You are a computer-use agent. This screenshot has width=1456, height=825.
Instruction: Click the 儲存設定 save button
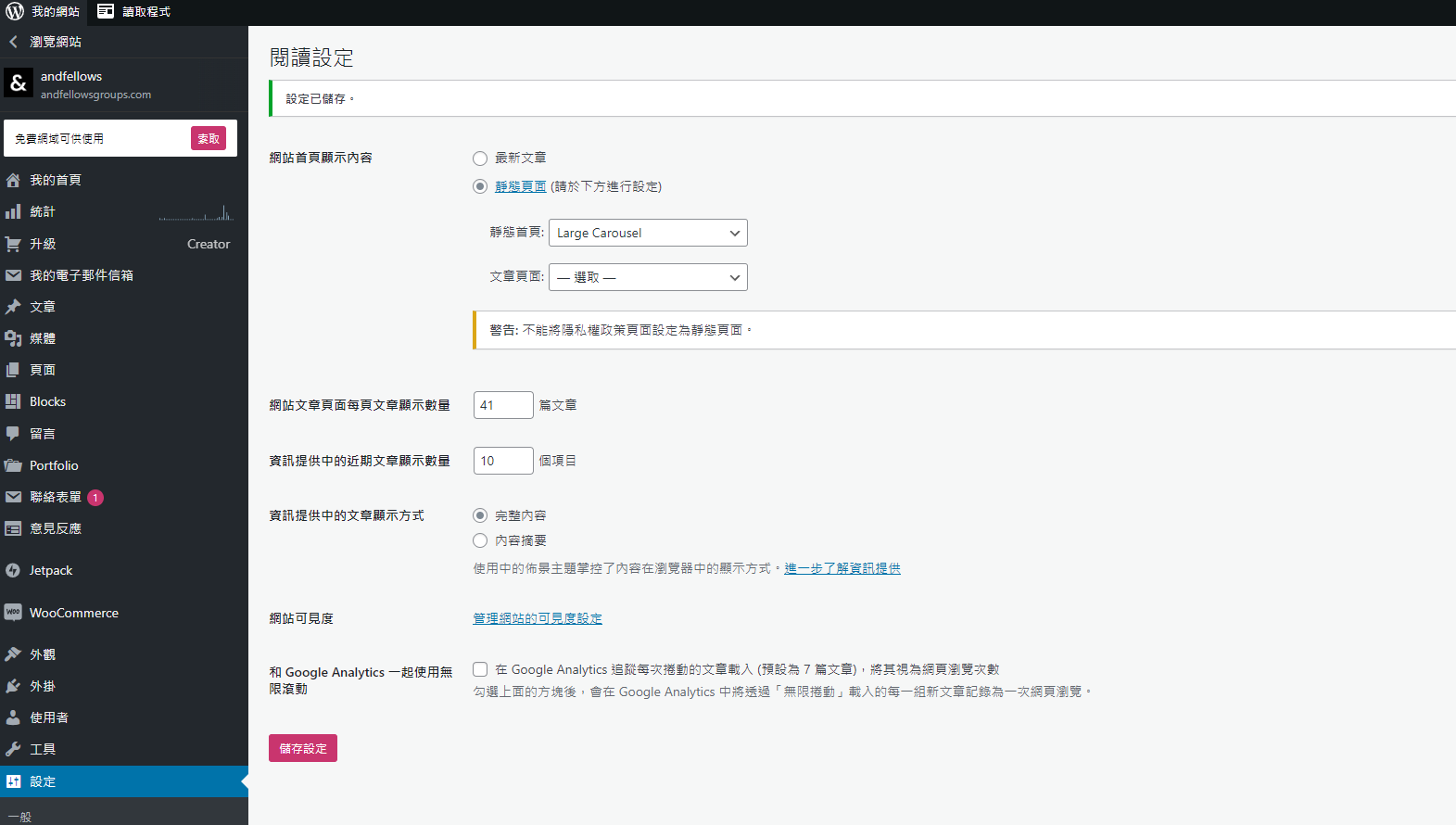303,748
